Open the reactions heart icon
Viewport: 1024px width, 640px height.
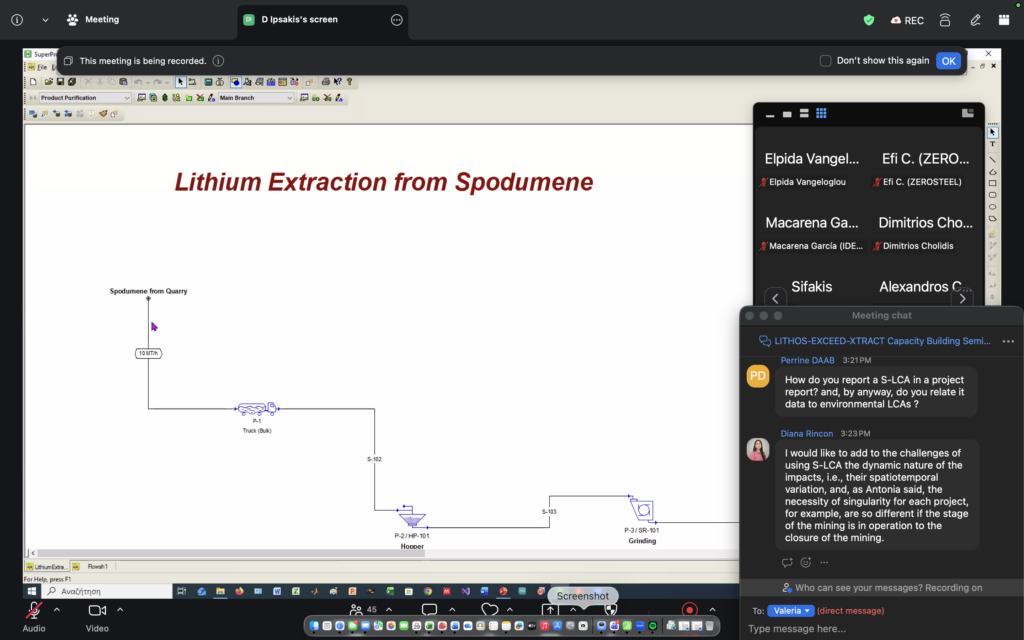[x=489, y=610]
